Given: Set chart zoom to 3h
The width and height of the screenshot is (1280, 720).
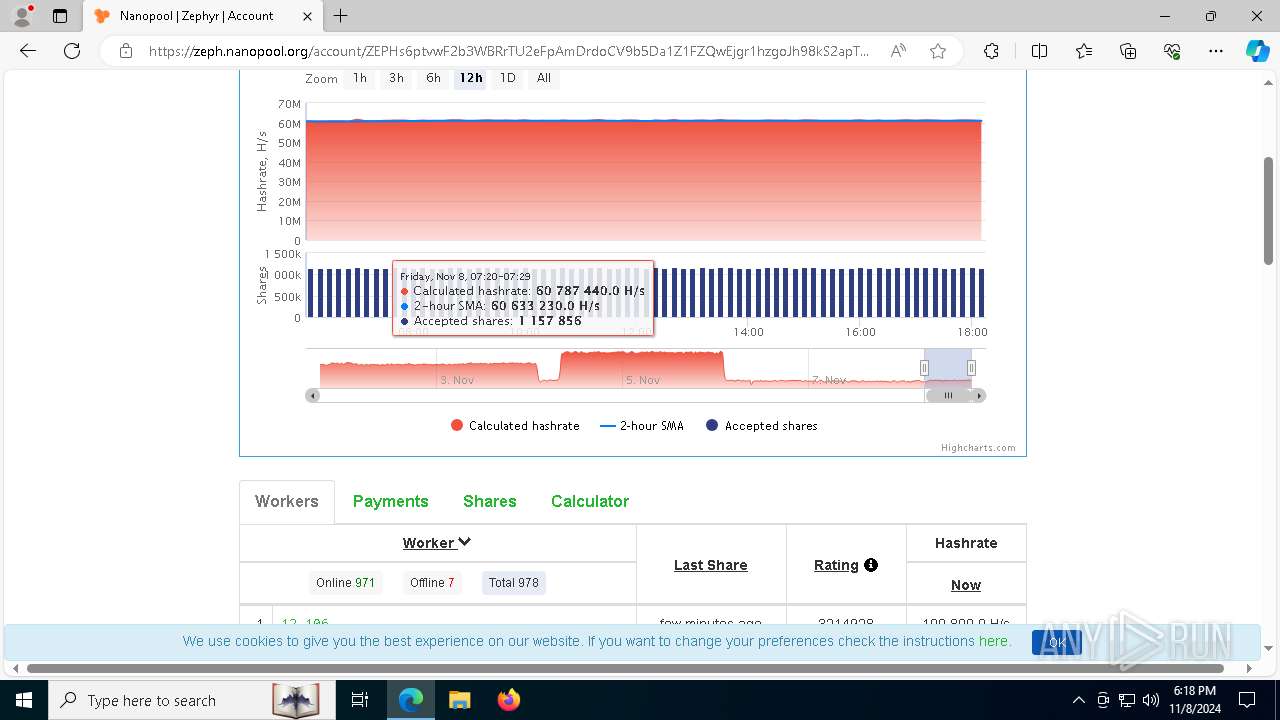Looking at the screenshot, I should pyautogui.click(x=397, y=78).
